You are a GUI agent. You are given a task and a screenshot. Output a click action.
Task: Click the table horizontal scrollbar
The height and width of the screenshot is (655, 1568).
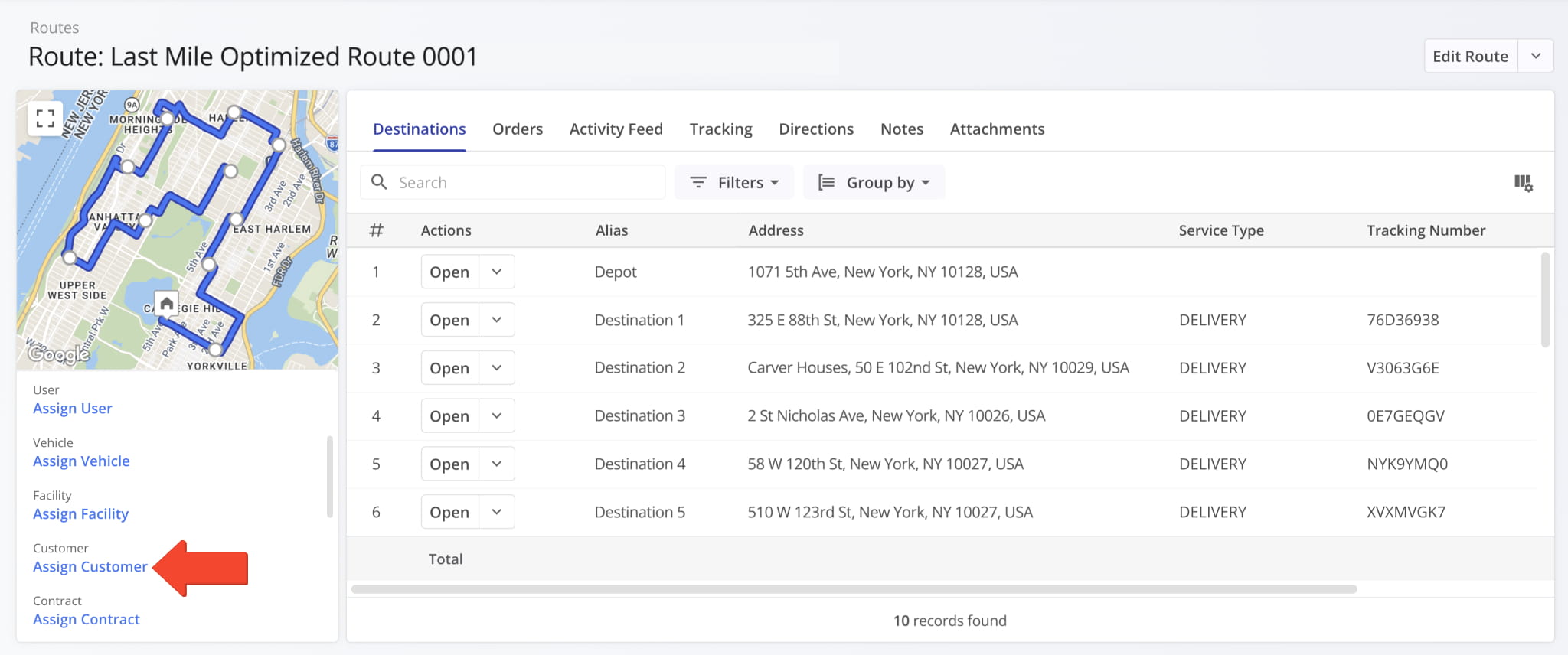click(x=854, y=589)
